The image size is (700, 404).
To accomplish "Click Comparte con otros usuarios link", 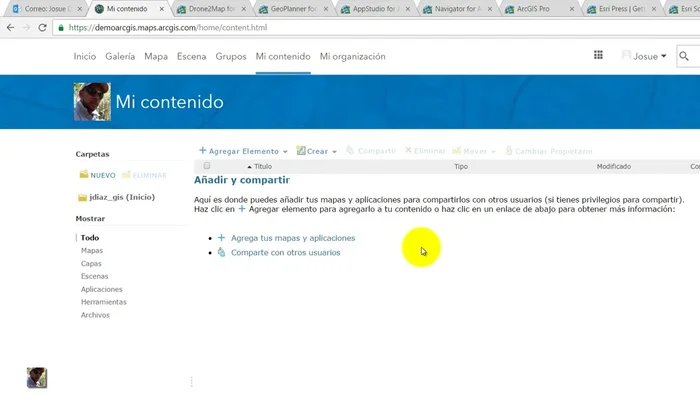I will 285,252.
